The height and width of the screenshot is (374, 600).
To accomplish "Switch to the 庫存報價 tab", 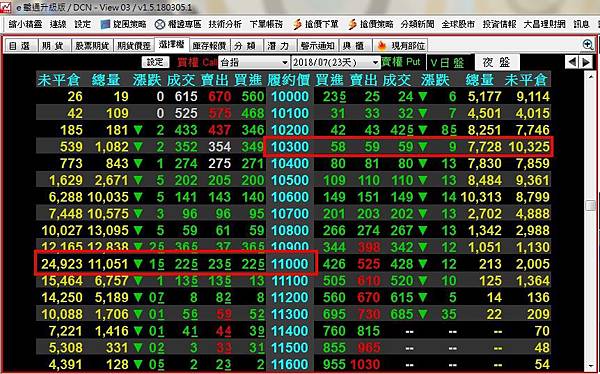I will [210, 46].
